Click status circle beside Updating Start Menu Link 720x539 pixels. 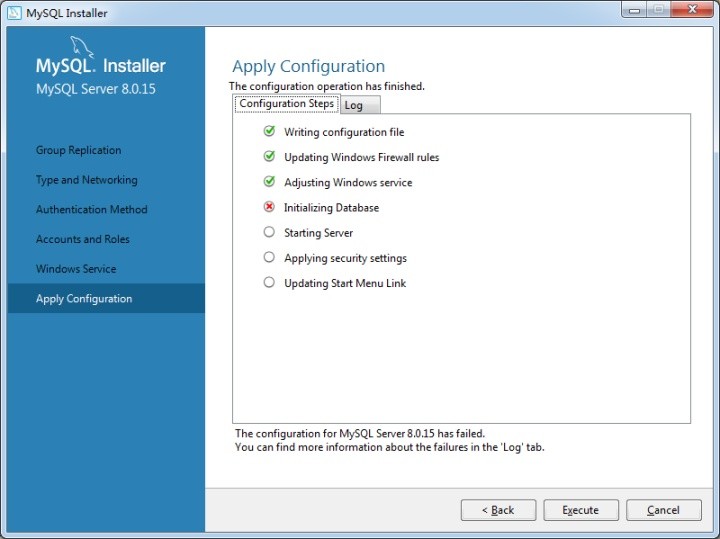click(x=269, y=282)
